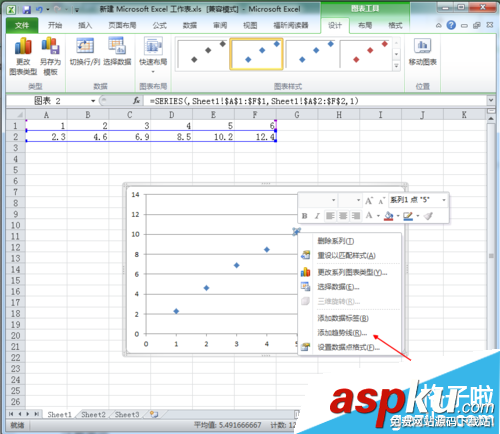Click the Insert Function fx icon
500x434 pixels.
(136, 101)
